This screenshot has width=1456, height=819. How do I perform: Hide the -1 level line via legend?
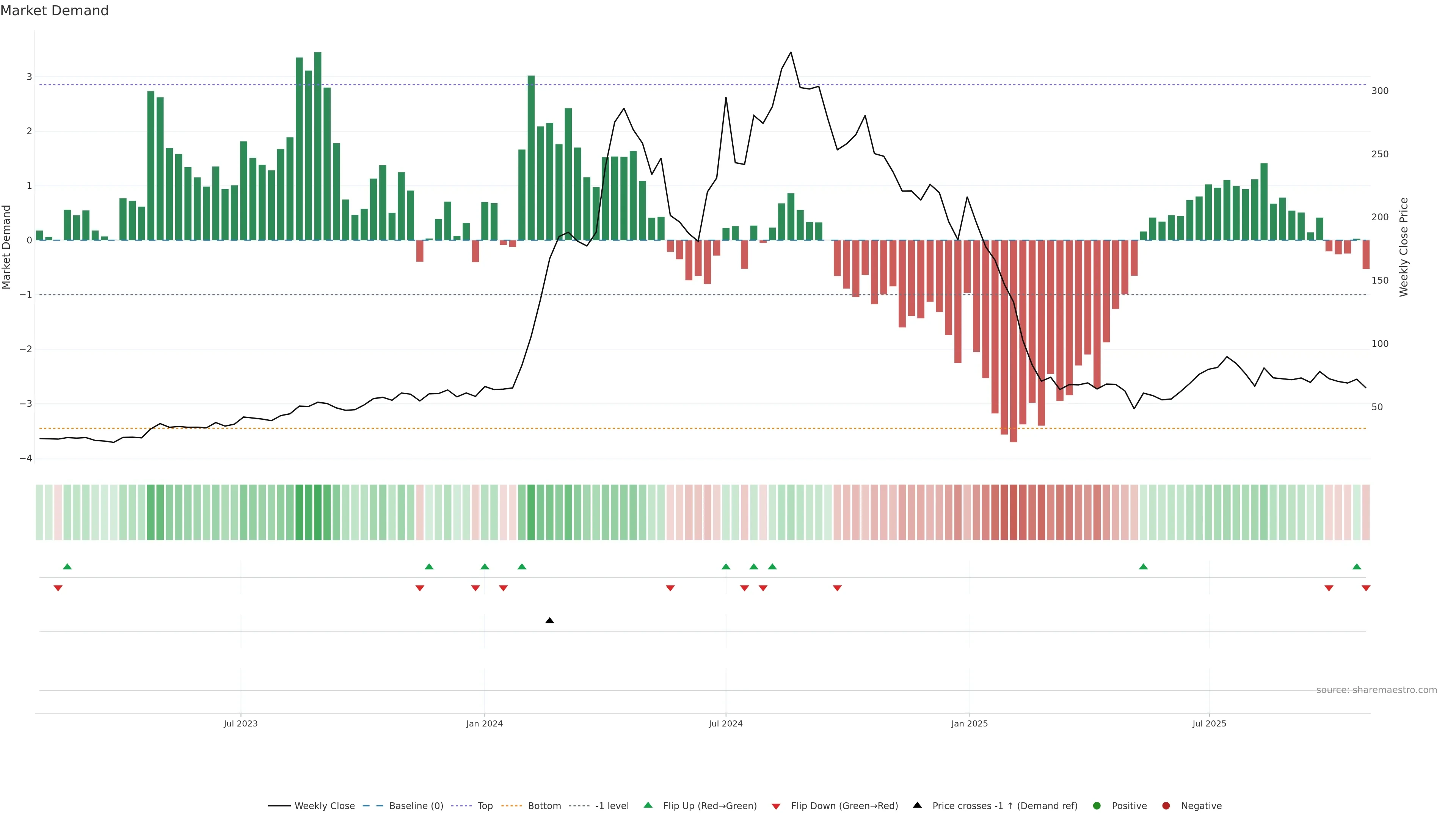(612, 806)
